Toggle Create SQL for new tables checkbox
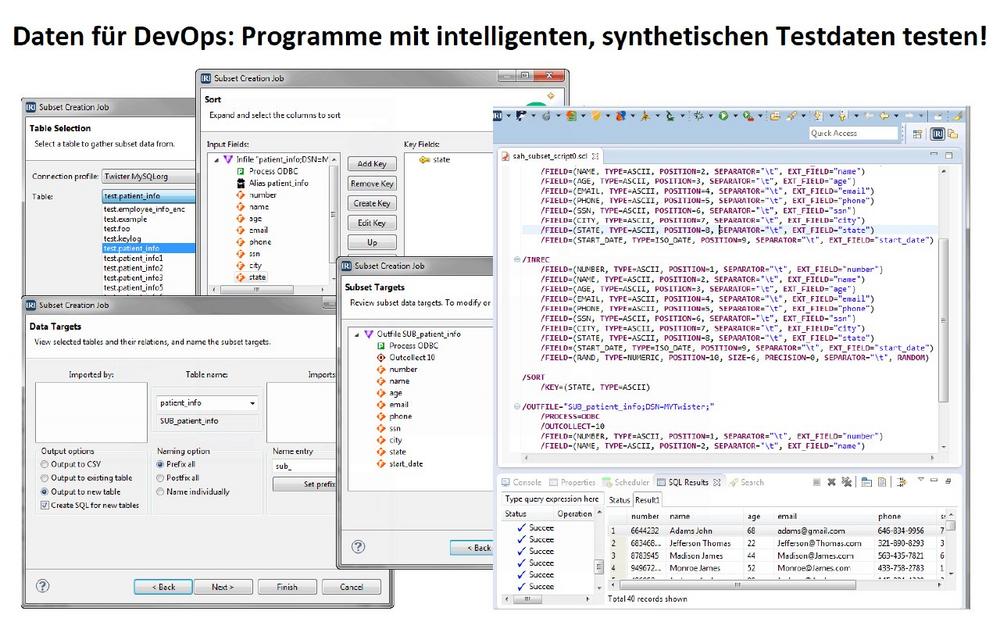The width and height of the screenshot is (1000, 629). click(44, 505)
